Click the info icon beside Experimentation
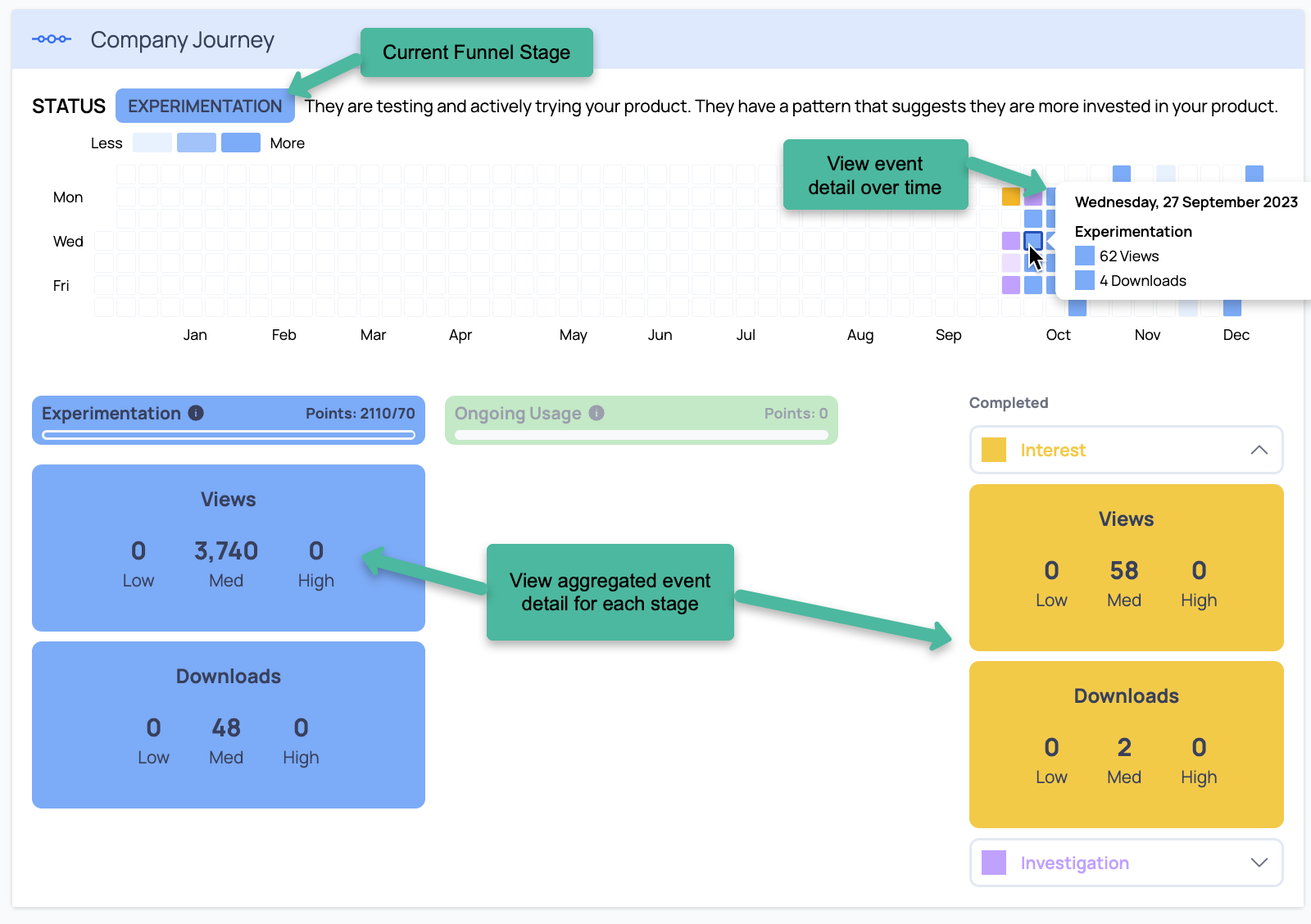Screen dimensions: 1311x924 (x=196, y=413)
